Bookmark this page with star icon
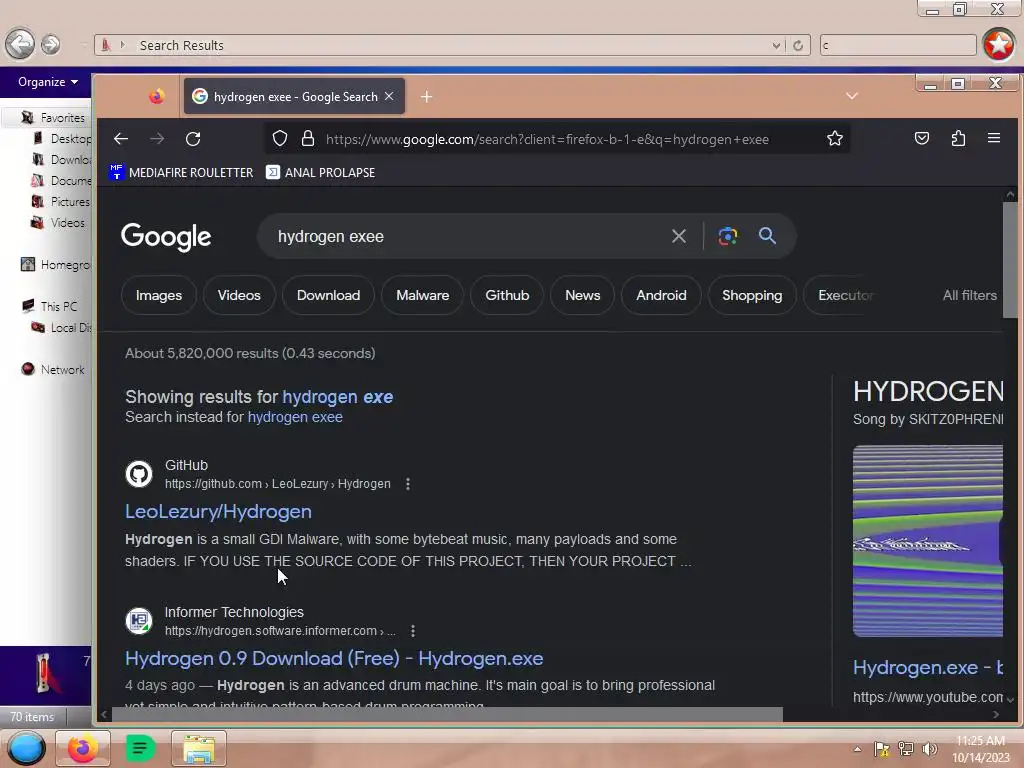This screenshot has height=768, width=1024. pyautogui.click(x=835, y=138)
